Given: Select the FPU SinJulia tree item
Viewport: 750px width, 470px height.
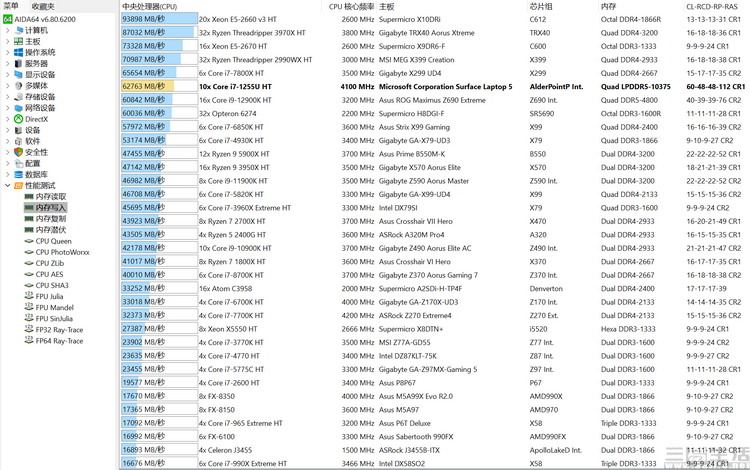Looking at the screenshot, I should 54,318.
